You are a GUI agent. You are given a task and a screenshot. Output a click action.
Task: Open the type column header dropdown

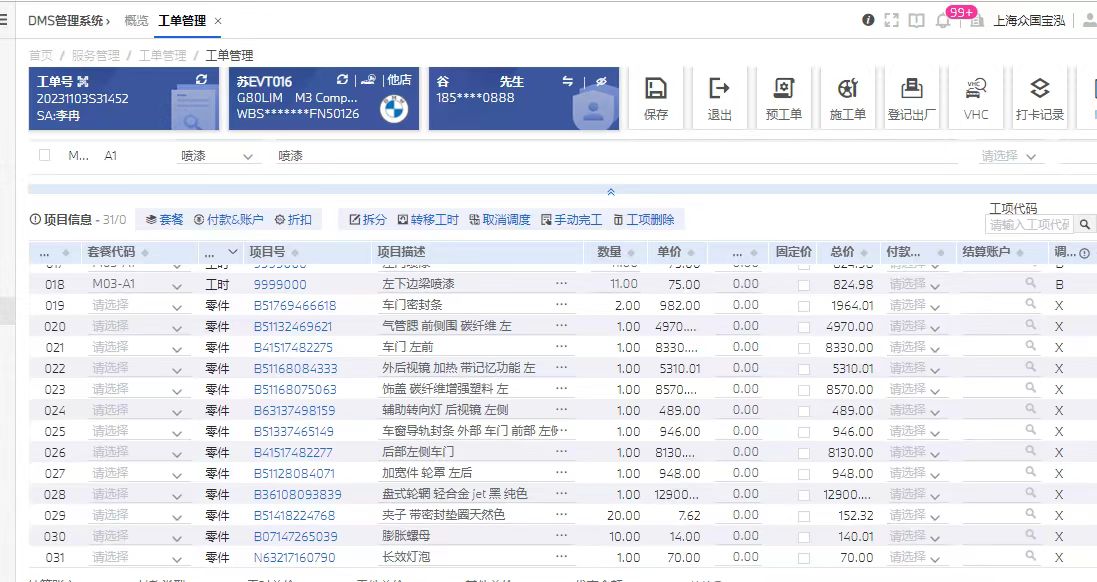(234, 252)
